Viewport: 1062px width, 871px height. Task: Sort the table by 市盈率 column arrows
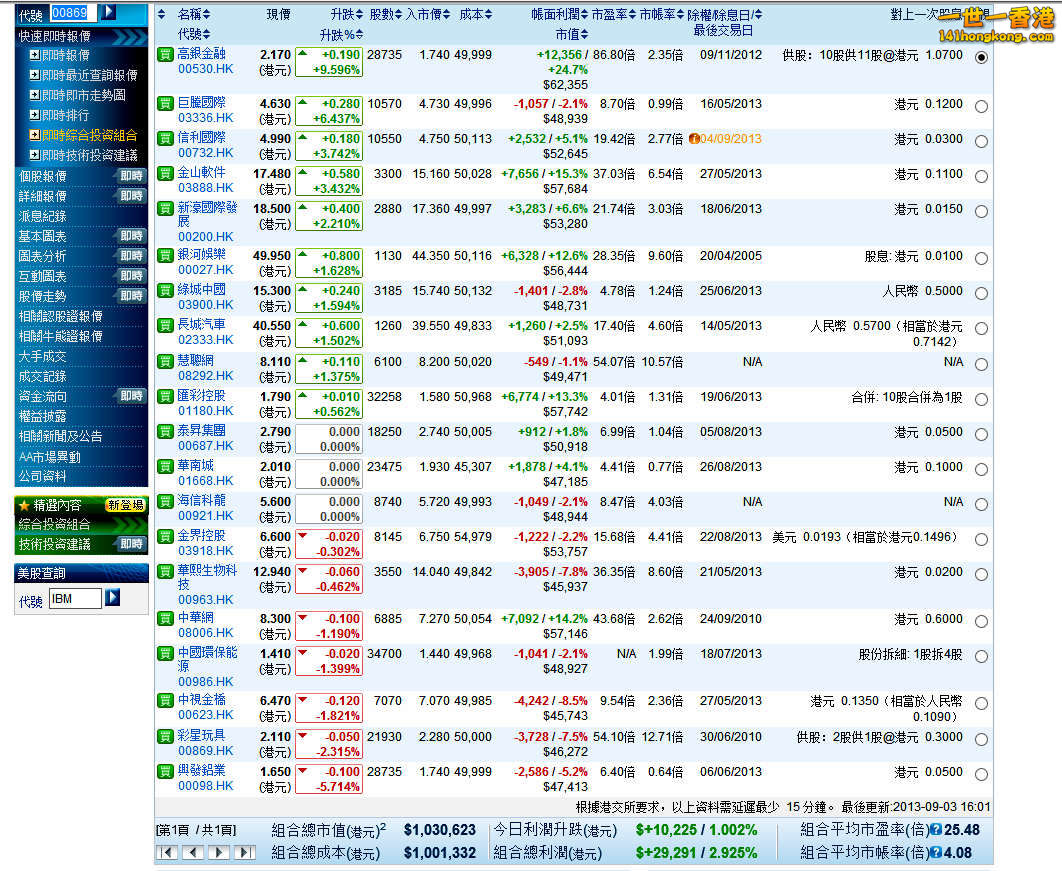coord(632,14)
